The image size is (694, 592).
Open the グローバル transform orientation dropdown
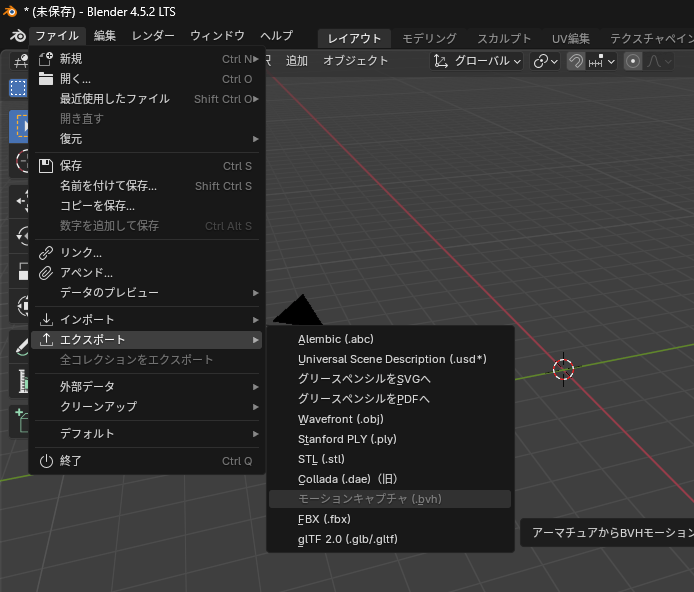(x=477, y=61)
